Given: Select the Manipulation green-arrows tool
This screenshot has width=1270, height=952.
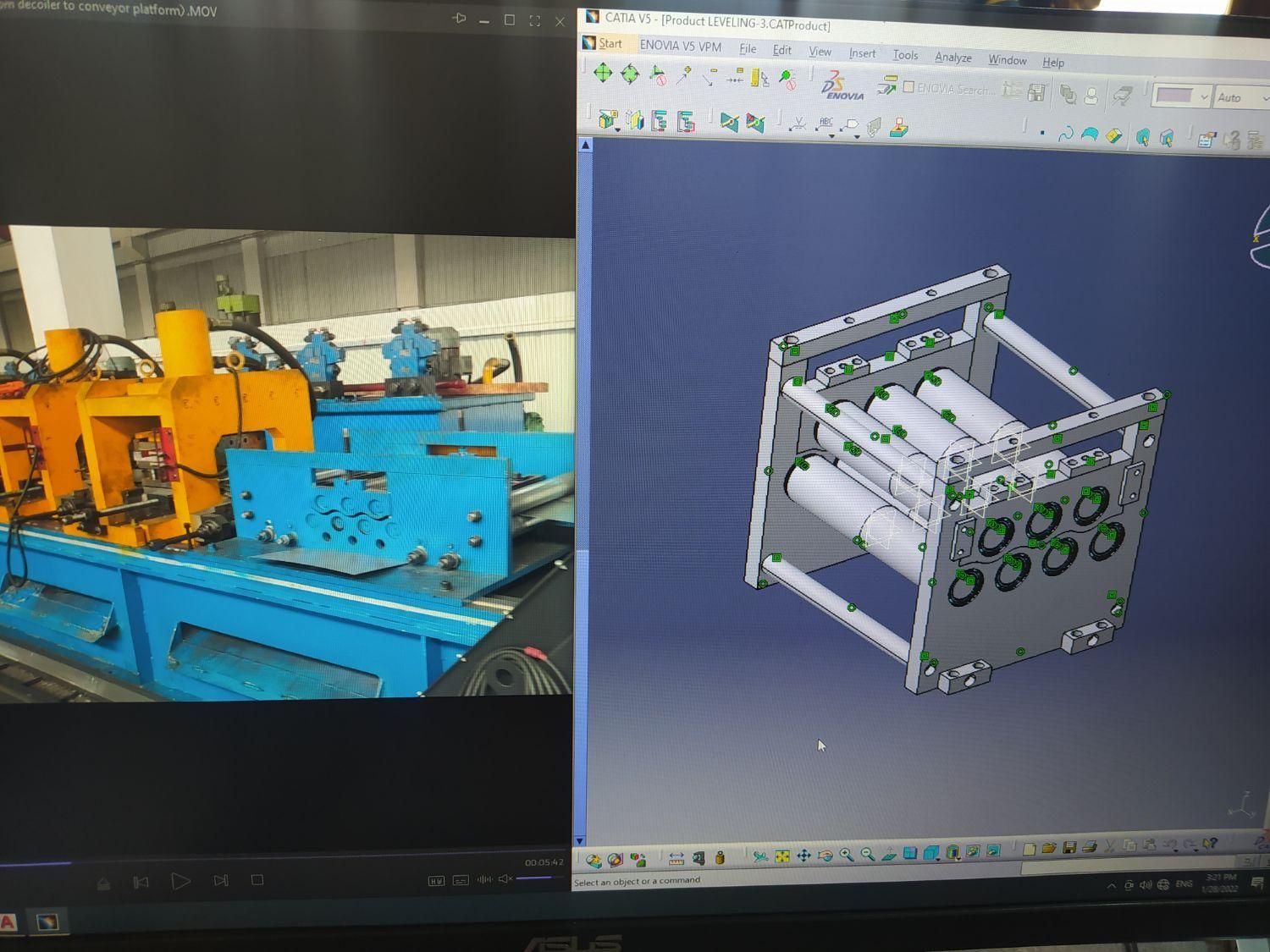Looking at the screenshot, I should (x=603, y=73).
